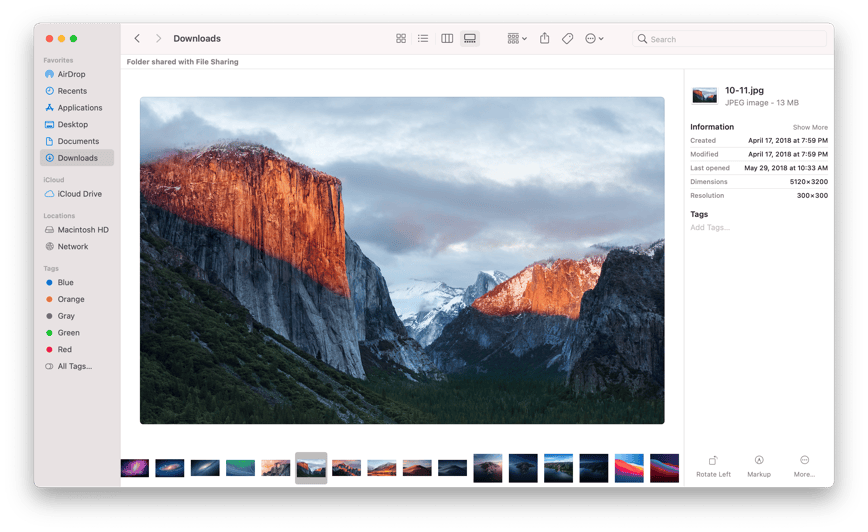868x532 pixels.
Task: Close the Finder window with red button
Action: 49,38
